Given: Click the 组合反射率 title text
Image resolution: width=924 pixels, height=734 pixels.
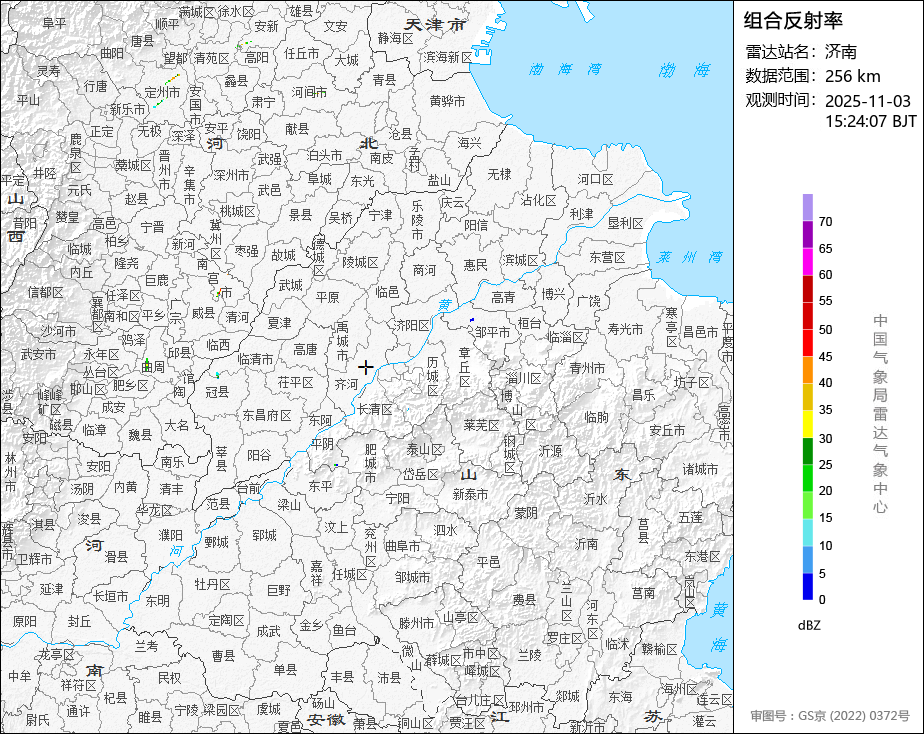Looking at the screenshot, I should tap(793, 21).
